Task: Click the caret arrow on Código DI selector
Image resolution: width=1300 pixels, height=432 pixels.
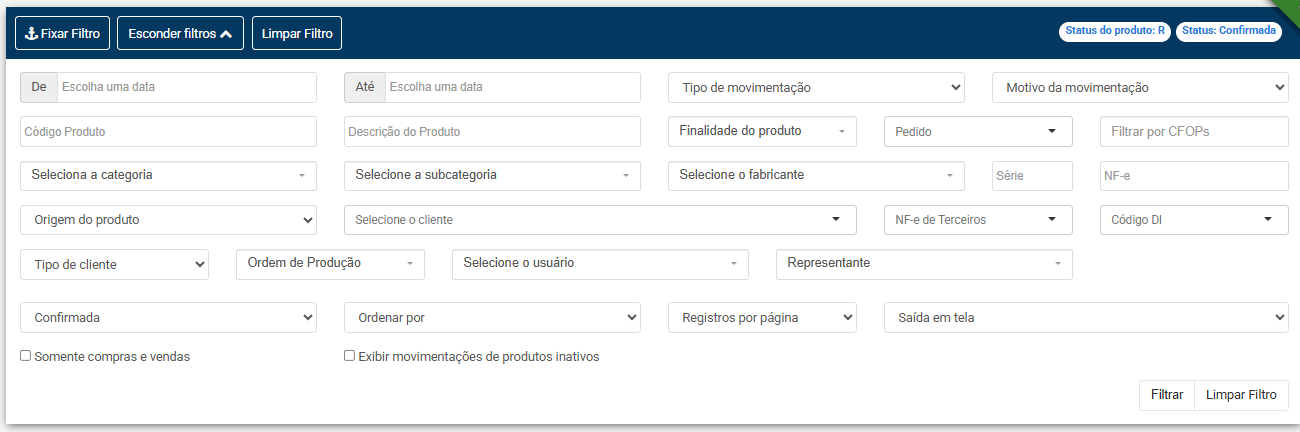Action: pos(1268,219)
